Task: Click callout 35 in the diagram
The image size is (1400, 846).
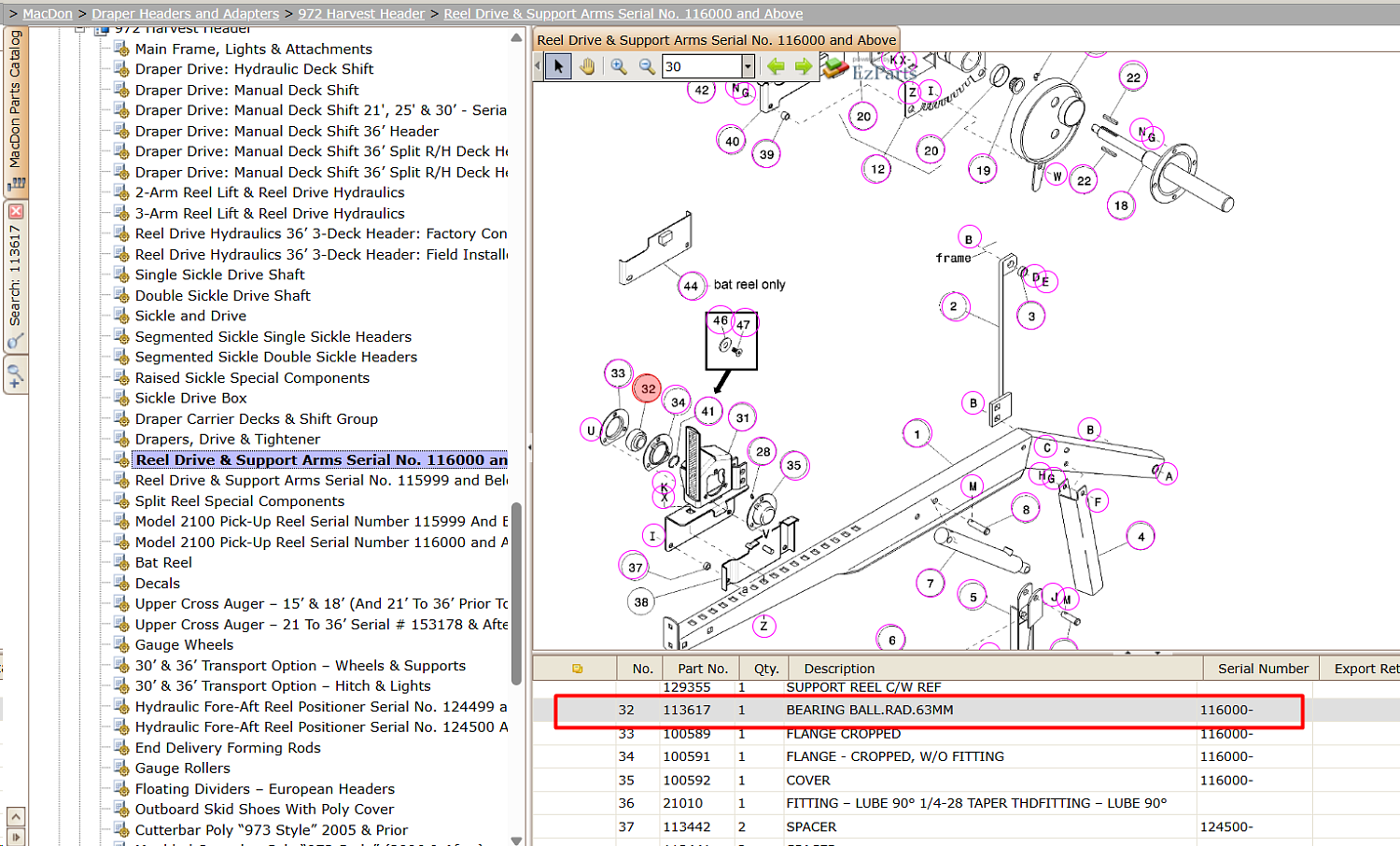Action: coord(793,465)
